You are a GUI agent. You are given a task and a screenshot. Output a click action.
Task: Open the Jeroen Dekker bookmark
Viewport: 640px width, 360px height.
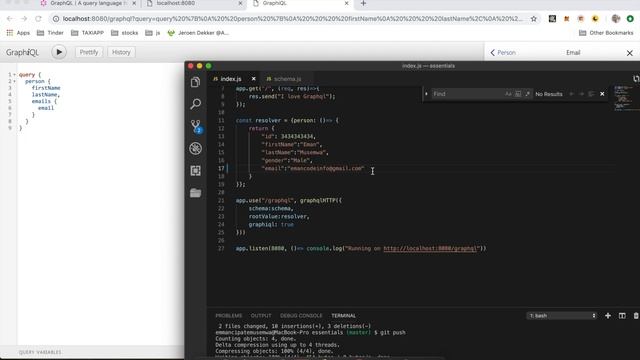click(198, 33)
